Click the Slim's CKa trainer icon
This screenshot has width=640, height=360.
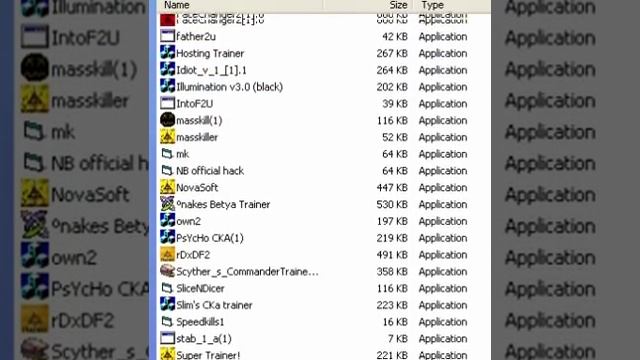coord(167,305)
